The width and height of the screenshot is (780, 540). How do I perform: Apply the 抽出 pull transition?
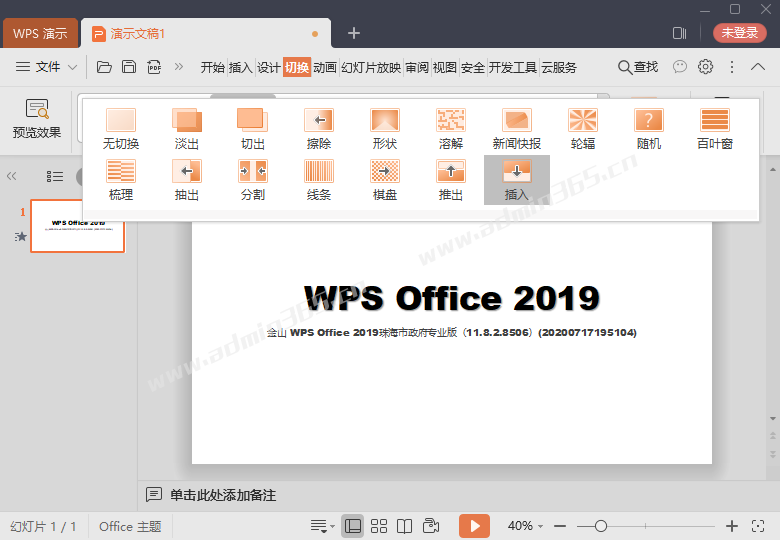pos(187,180)
